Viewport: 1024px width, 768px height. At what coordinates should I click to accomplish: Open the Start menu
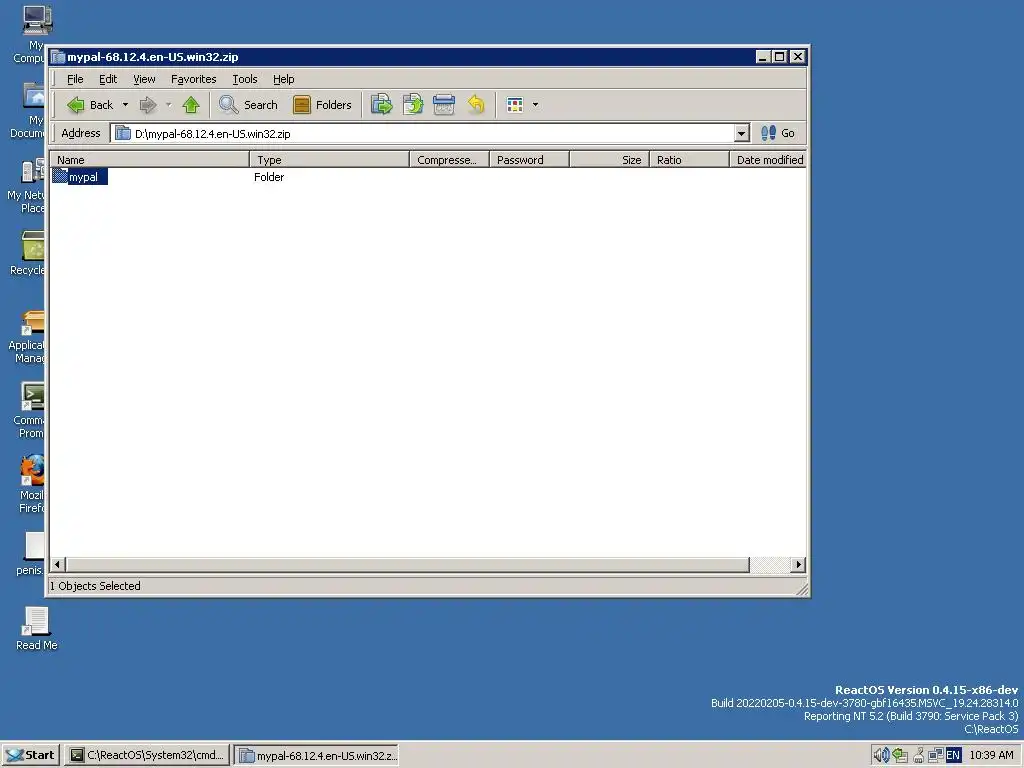(30, 756)
